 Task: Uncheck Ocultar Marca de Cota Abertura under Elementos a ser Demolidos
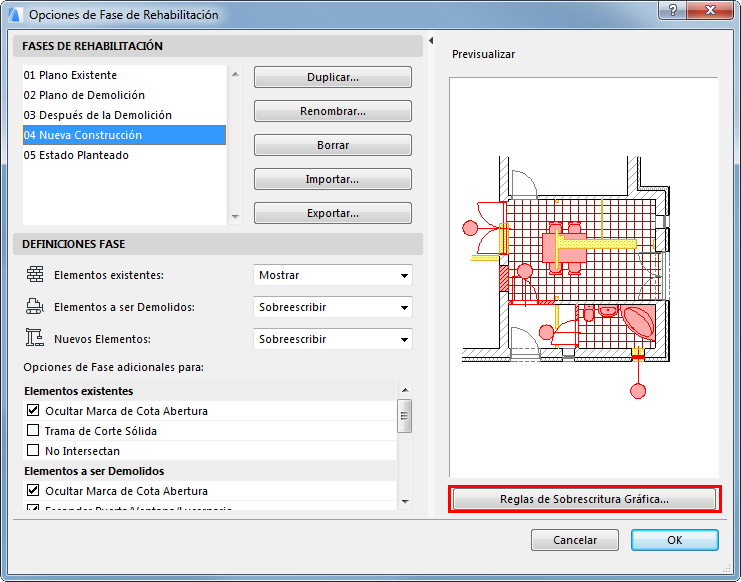[x=33, y=490]
